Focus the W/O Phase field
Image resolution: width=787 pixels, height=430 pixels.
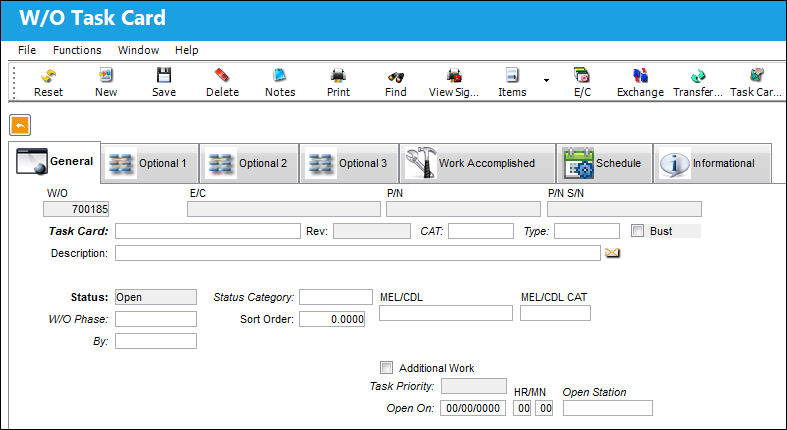tap(156, 319)
